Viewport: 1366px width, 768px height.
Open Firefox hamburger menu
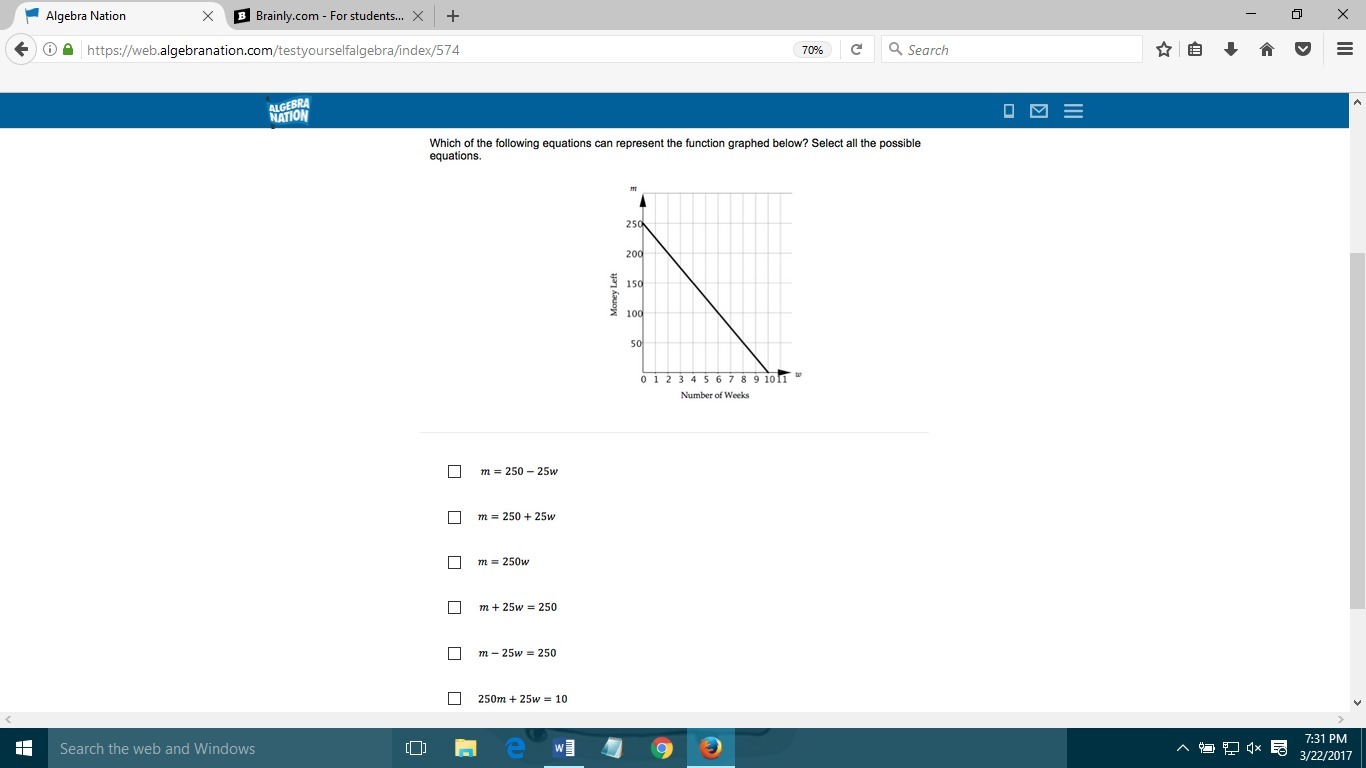tap(1345, 49)
